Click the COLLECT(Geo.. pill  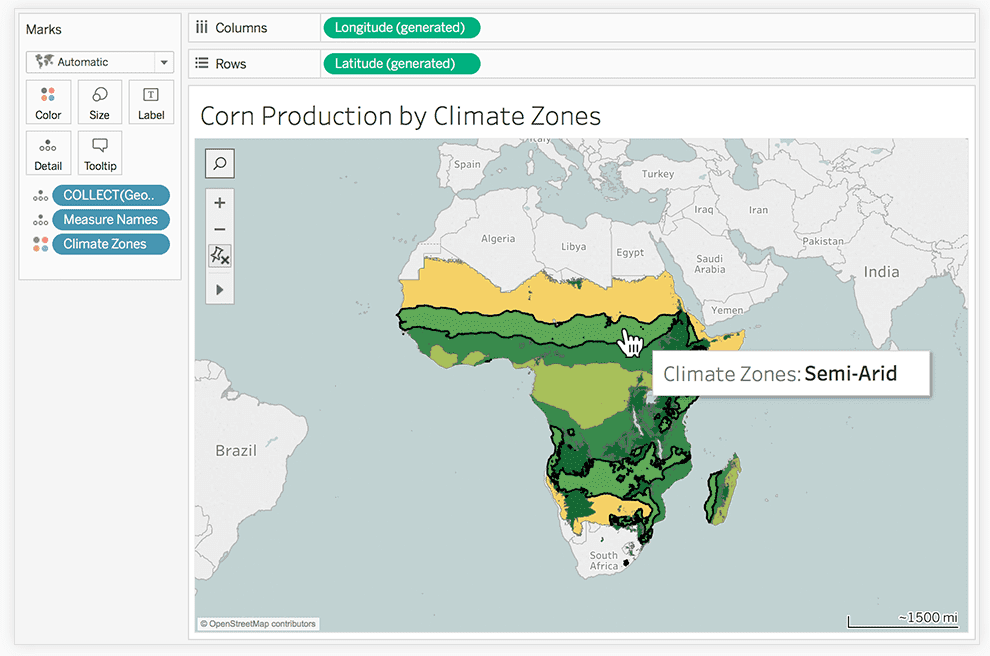pyautogui.click(x=111, y=196)
